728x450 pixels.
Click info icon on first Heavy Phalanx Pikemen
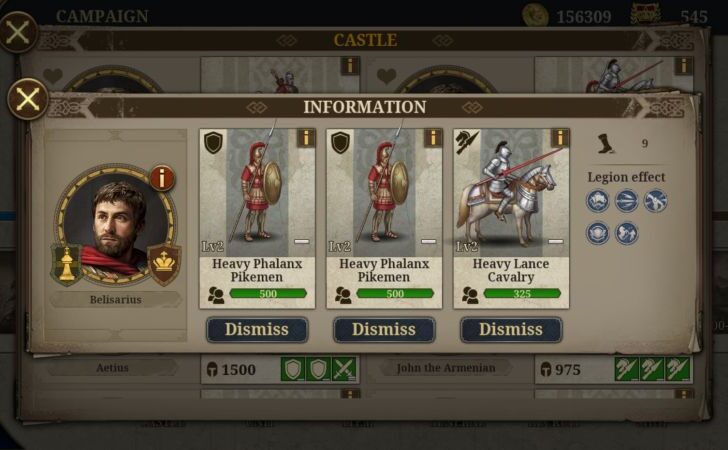point(306,138)
